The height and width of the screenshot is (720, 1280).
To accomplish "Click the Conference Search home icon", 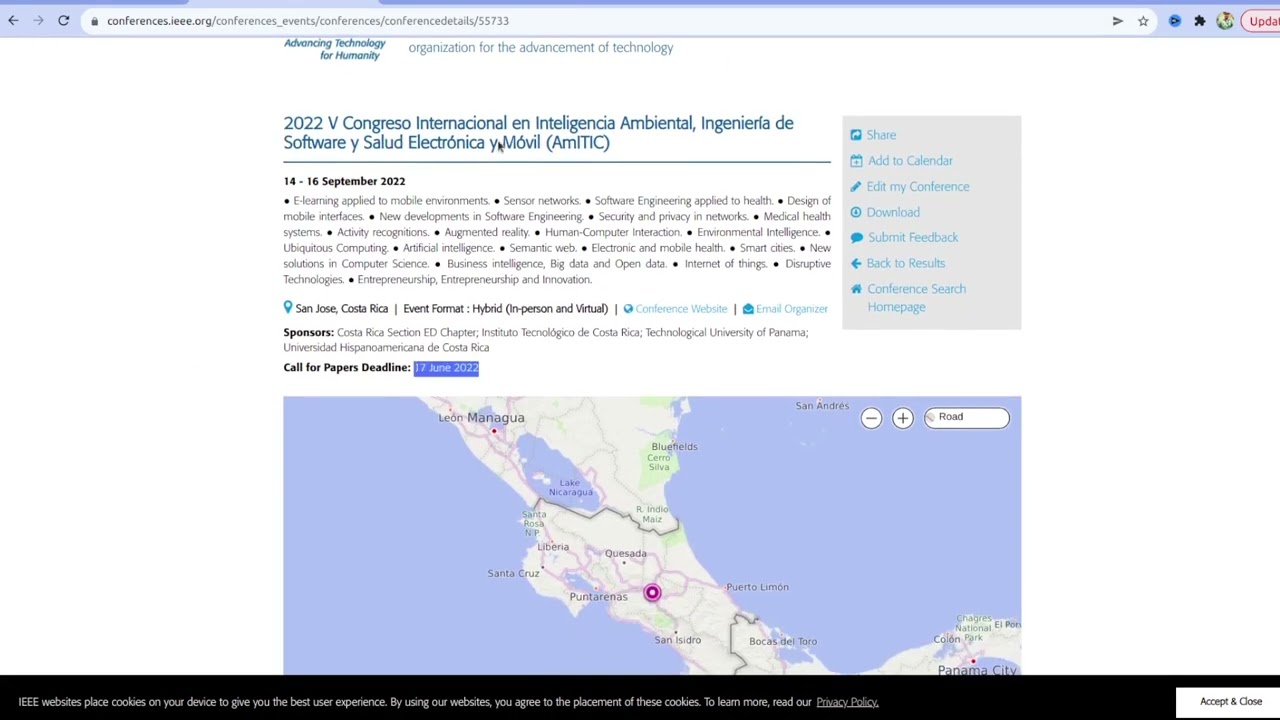I will tap(856, 289).
